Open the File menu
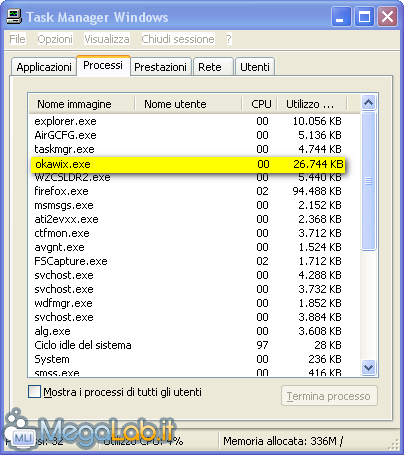This screenshot has height=455, width=404. (x=17, y=39)
